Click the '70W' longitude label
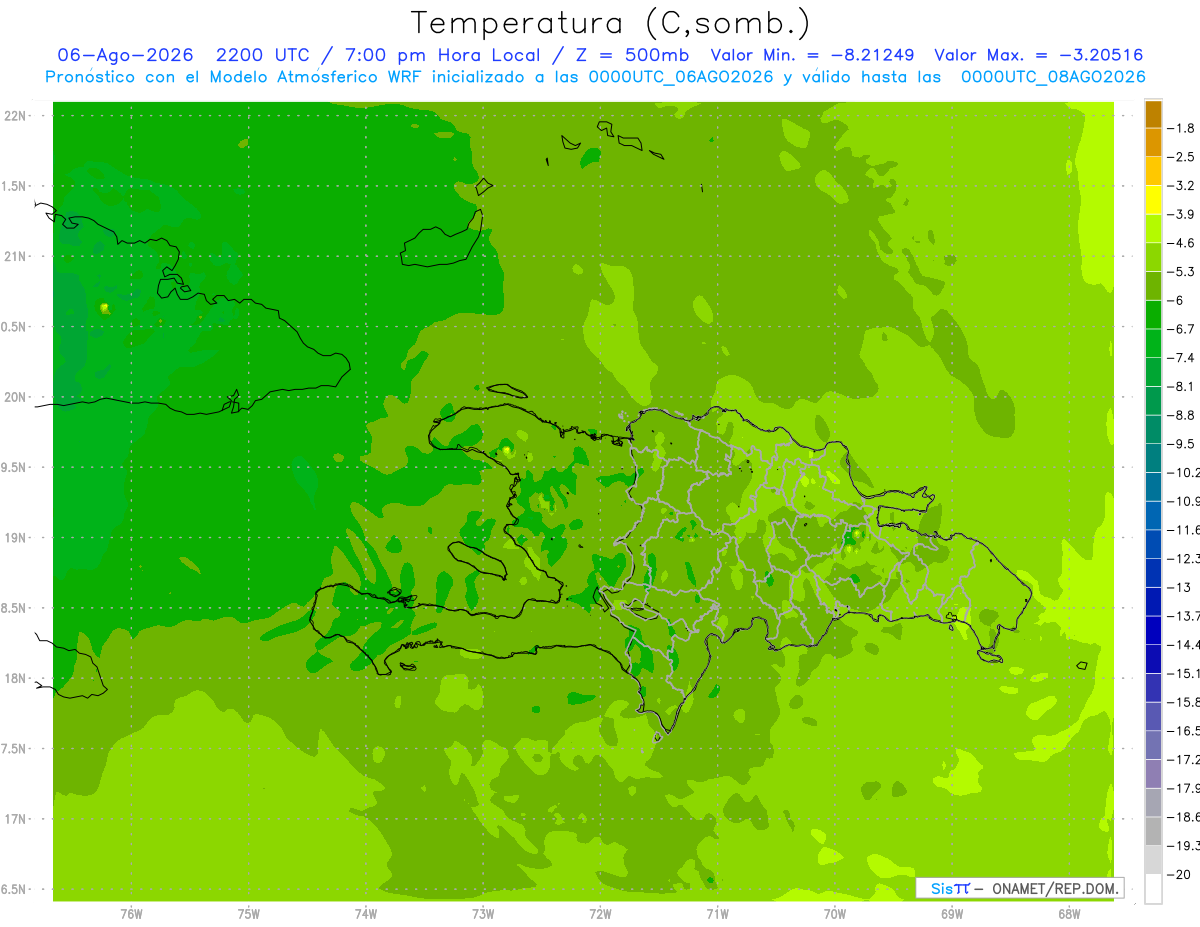The height and width of the screenshot is (927, 1200). [834, 913]
